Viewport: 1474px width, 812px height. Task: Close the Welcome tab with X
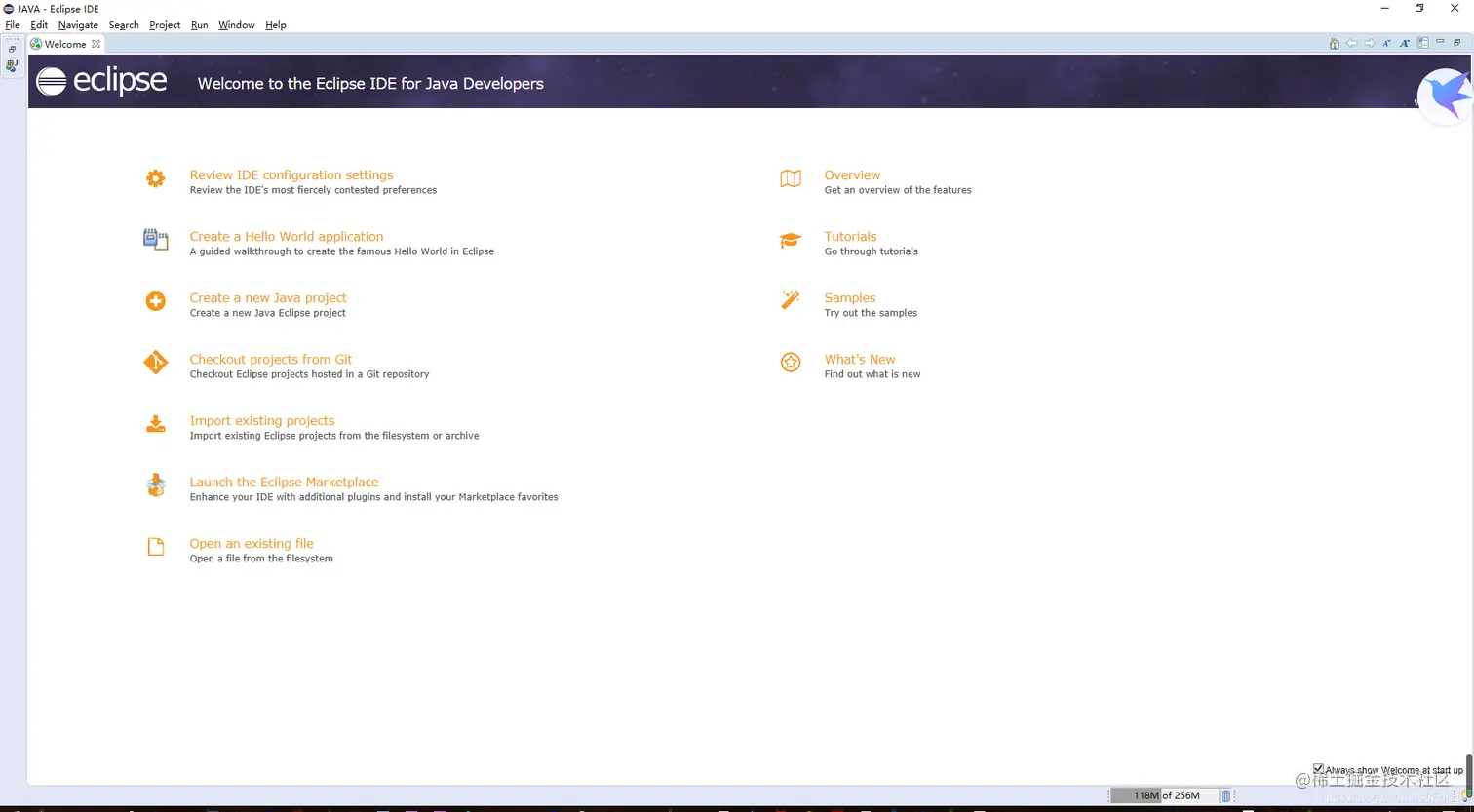pos(96,44)
